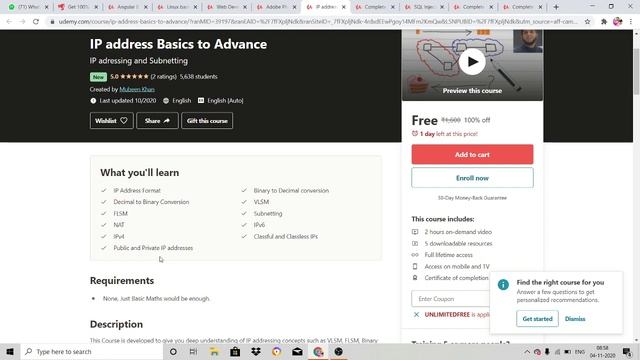Open Chrome's three-dot menu
This screenshot has height=360, width=640.
tap(631, 22)
